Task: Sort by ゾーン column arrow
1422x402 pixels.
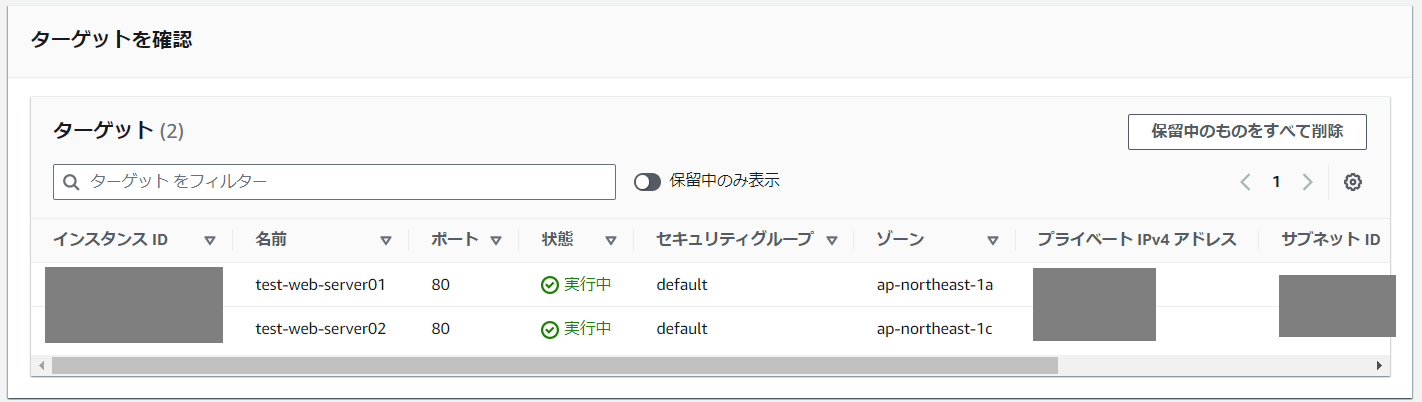Action: (x=993, y=240)
